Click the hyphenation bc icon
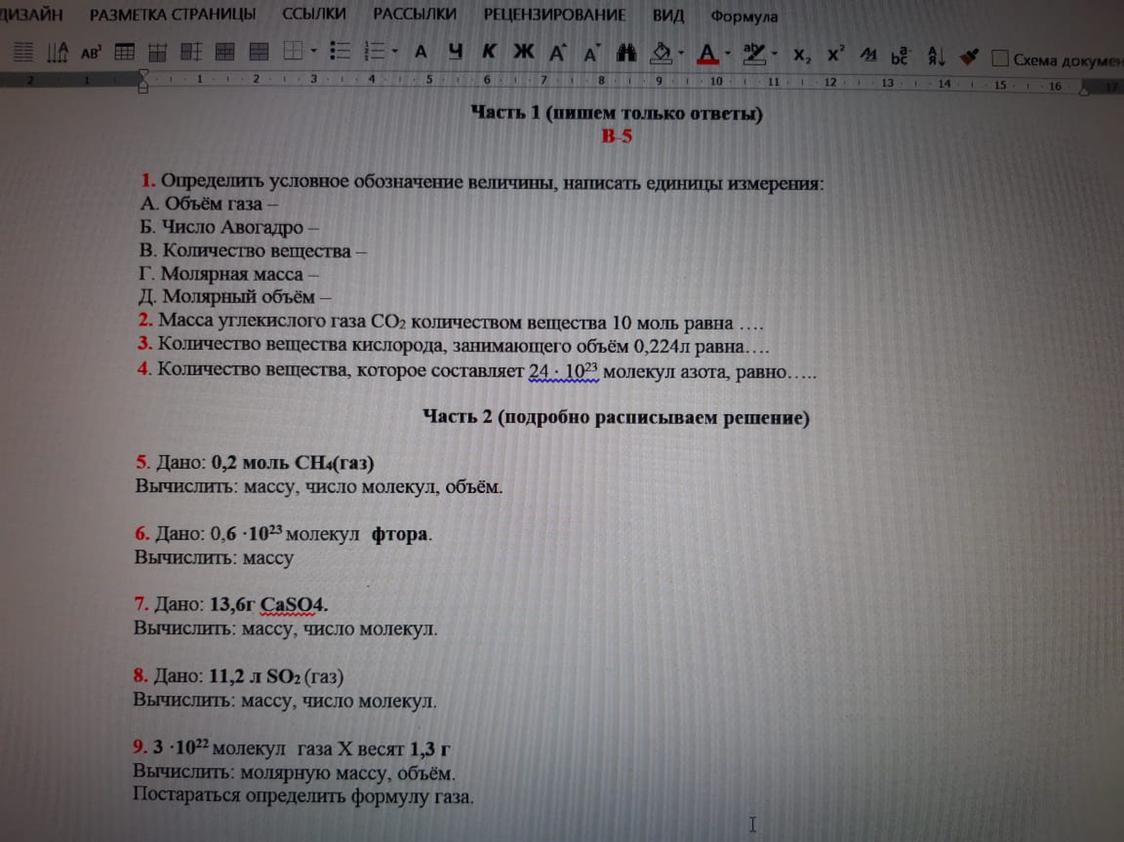Screen dimensions: 1124x842 coord(900,56)
